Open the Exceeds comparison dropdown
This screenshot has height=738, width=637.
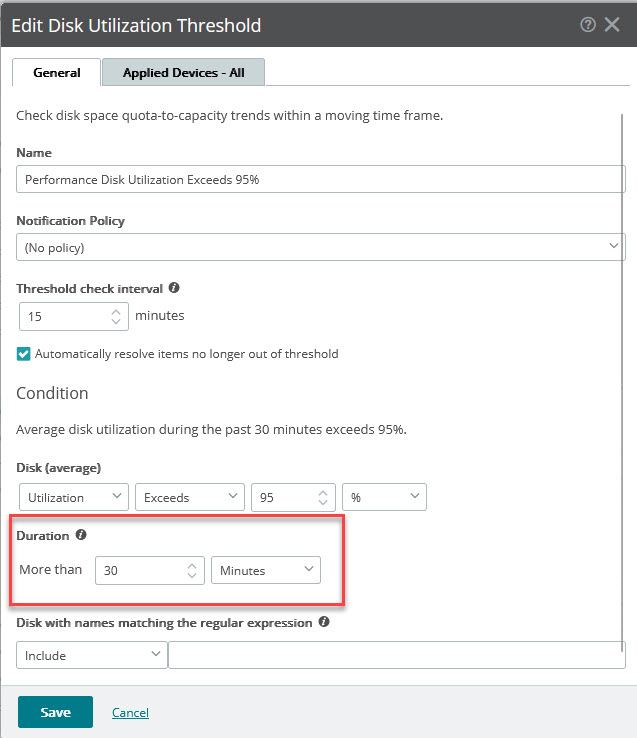[x=190, y=497]
